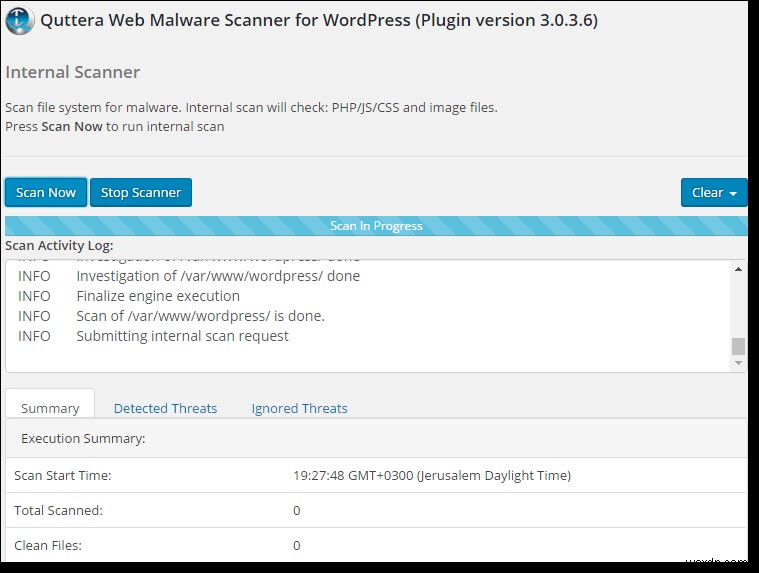Click the Execution Summary header
Viewport: 759px width, 573px height.
[83, 438]
